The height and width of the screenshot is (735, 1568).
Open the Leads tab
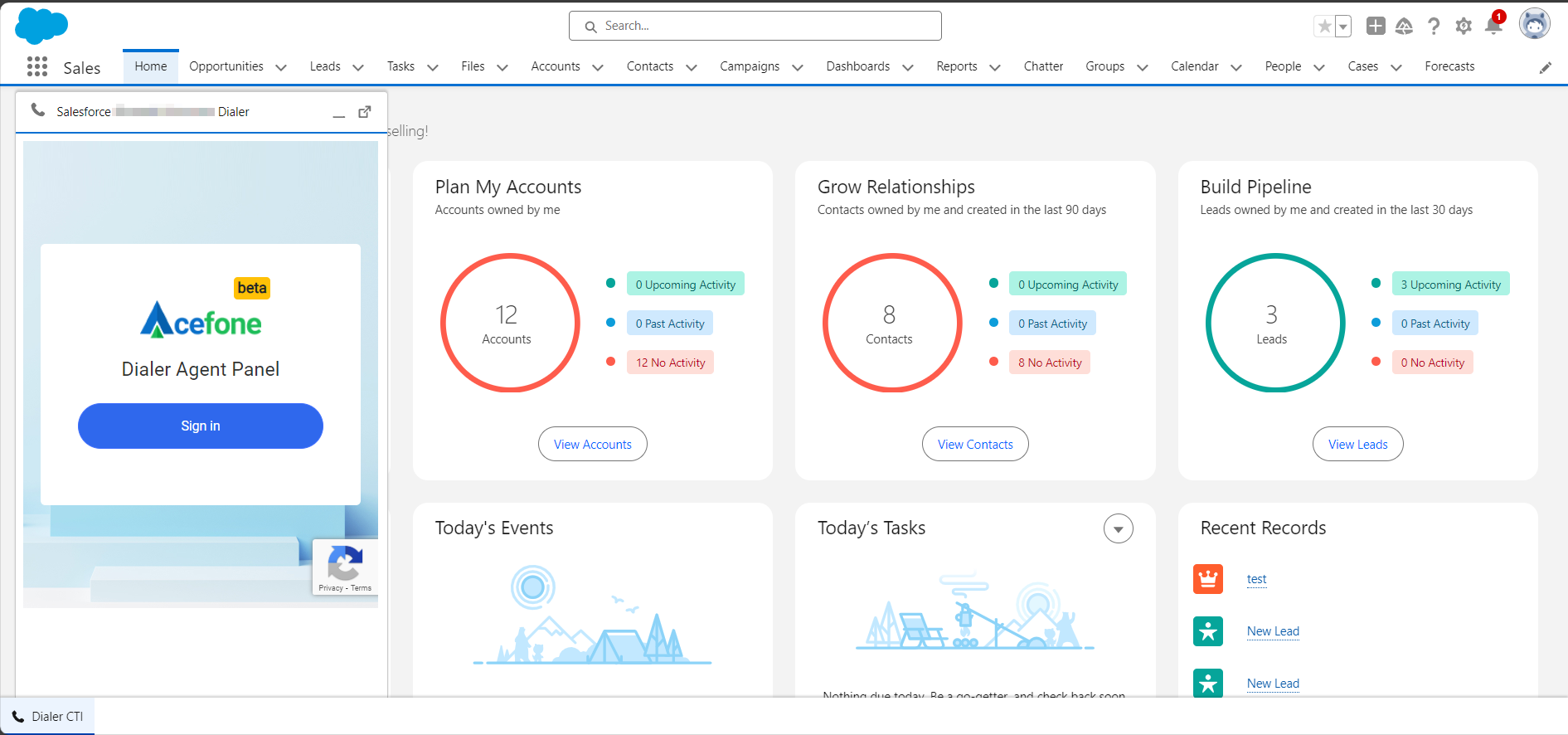[x=325, y=66]
